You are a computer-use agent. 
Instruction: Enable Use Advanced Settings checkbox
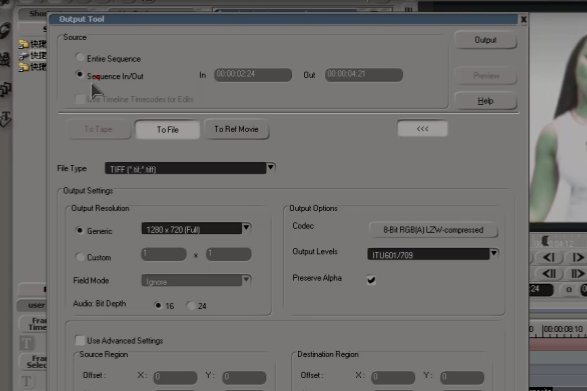tap(80, 340)
